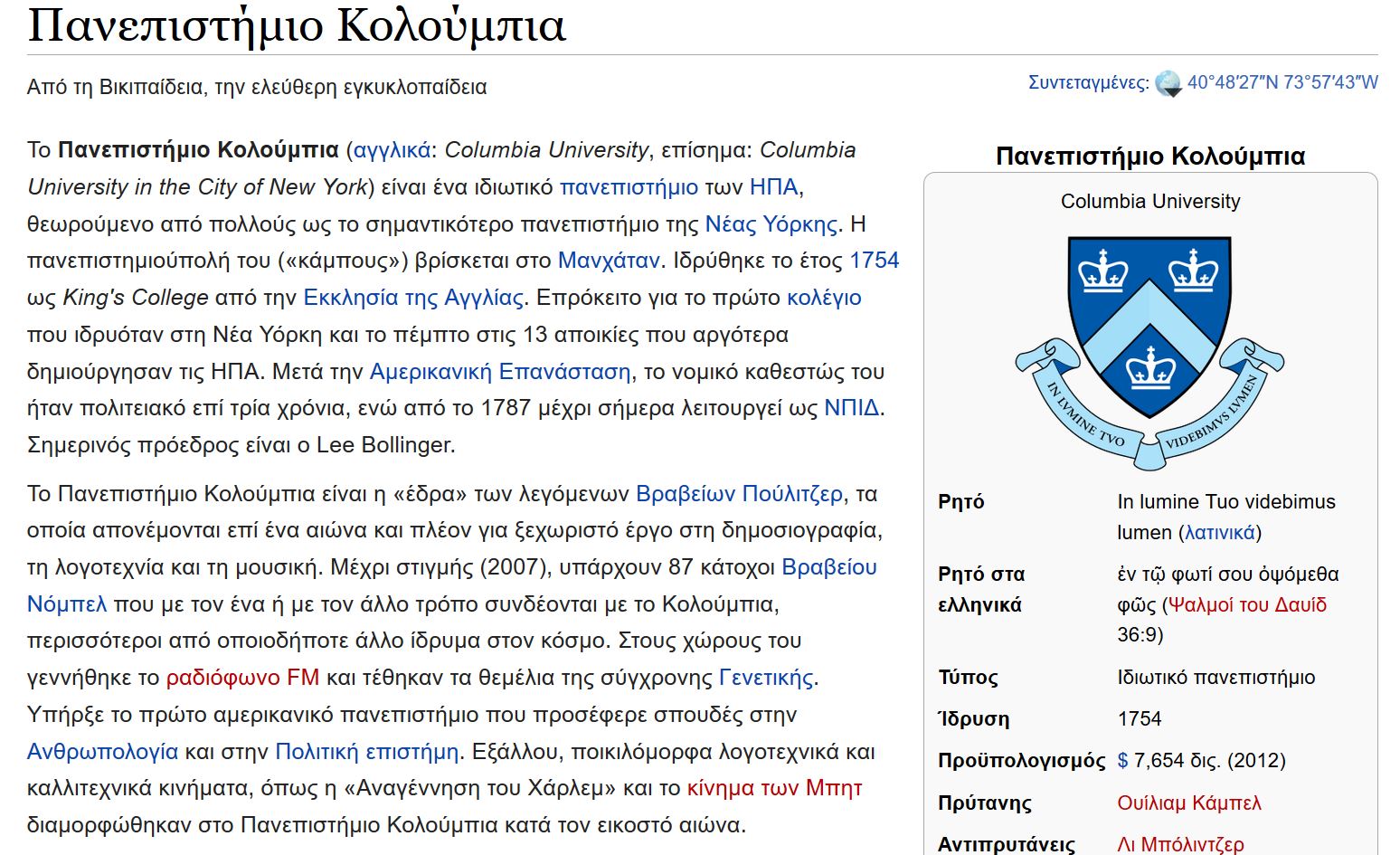Click the year 1754 link in the intro
The width and height of the screenshot is (1400, 855).
coord(875,261)
